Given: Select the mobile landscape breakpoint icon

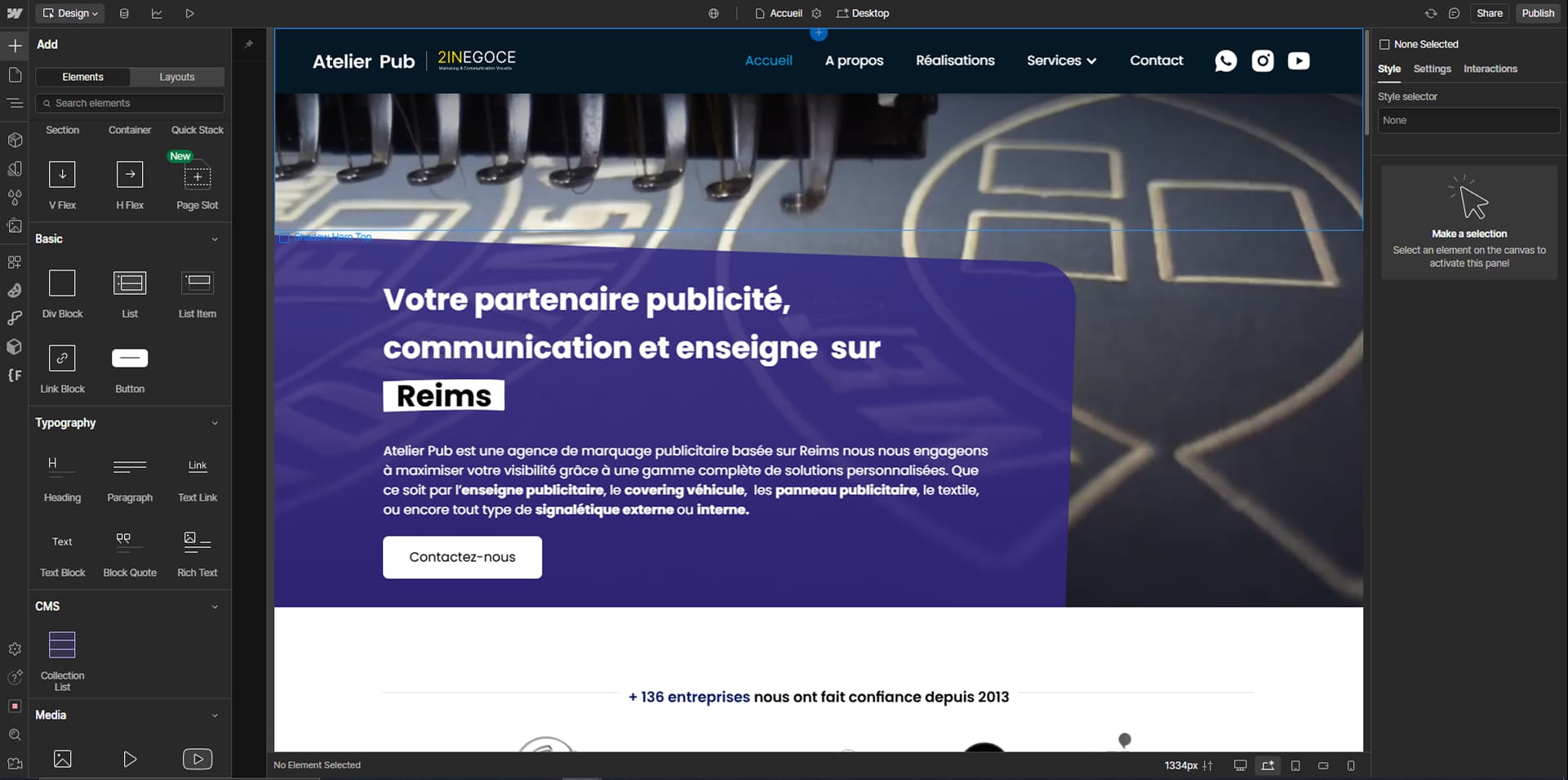Looking at the screenshot, I should pyautogui.click(x=1323, y=765).
